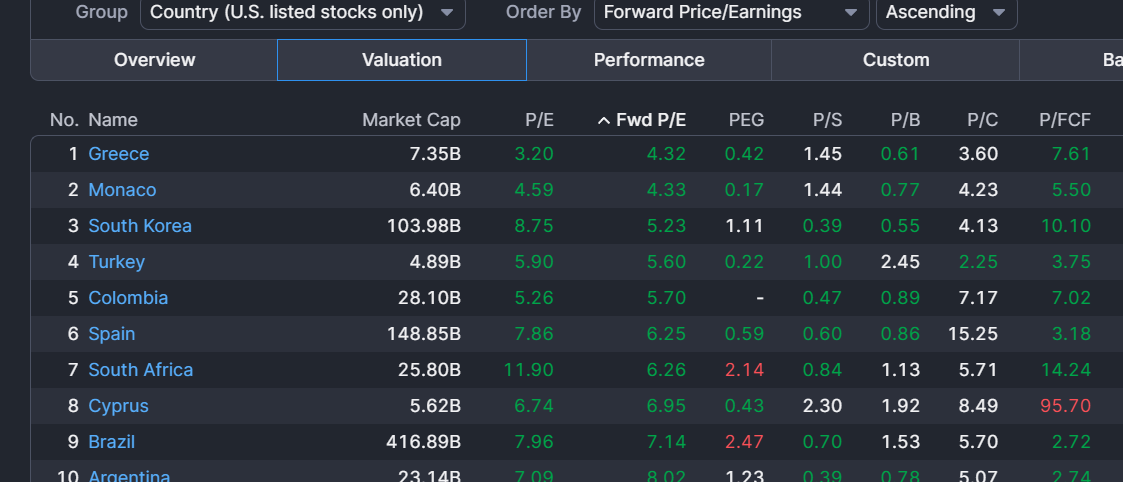The width and height of the screenshot is (1123, 482).
Task: Select the Valuation tab
Action: (402, 60)
